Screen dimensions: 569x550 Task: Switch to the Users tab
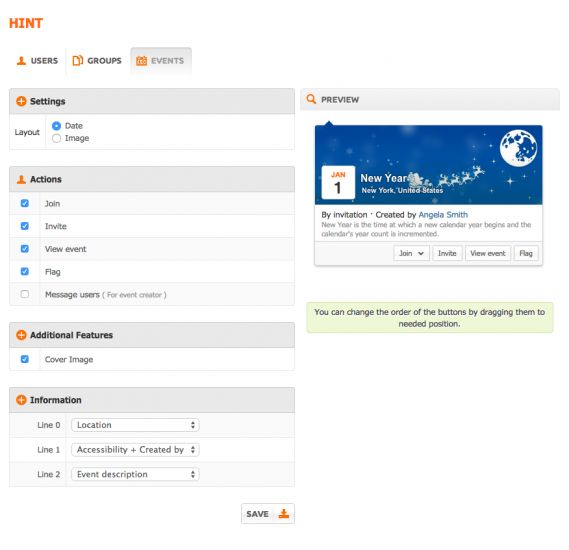pos(37,61)
